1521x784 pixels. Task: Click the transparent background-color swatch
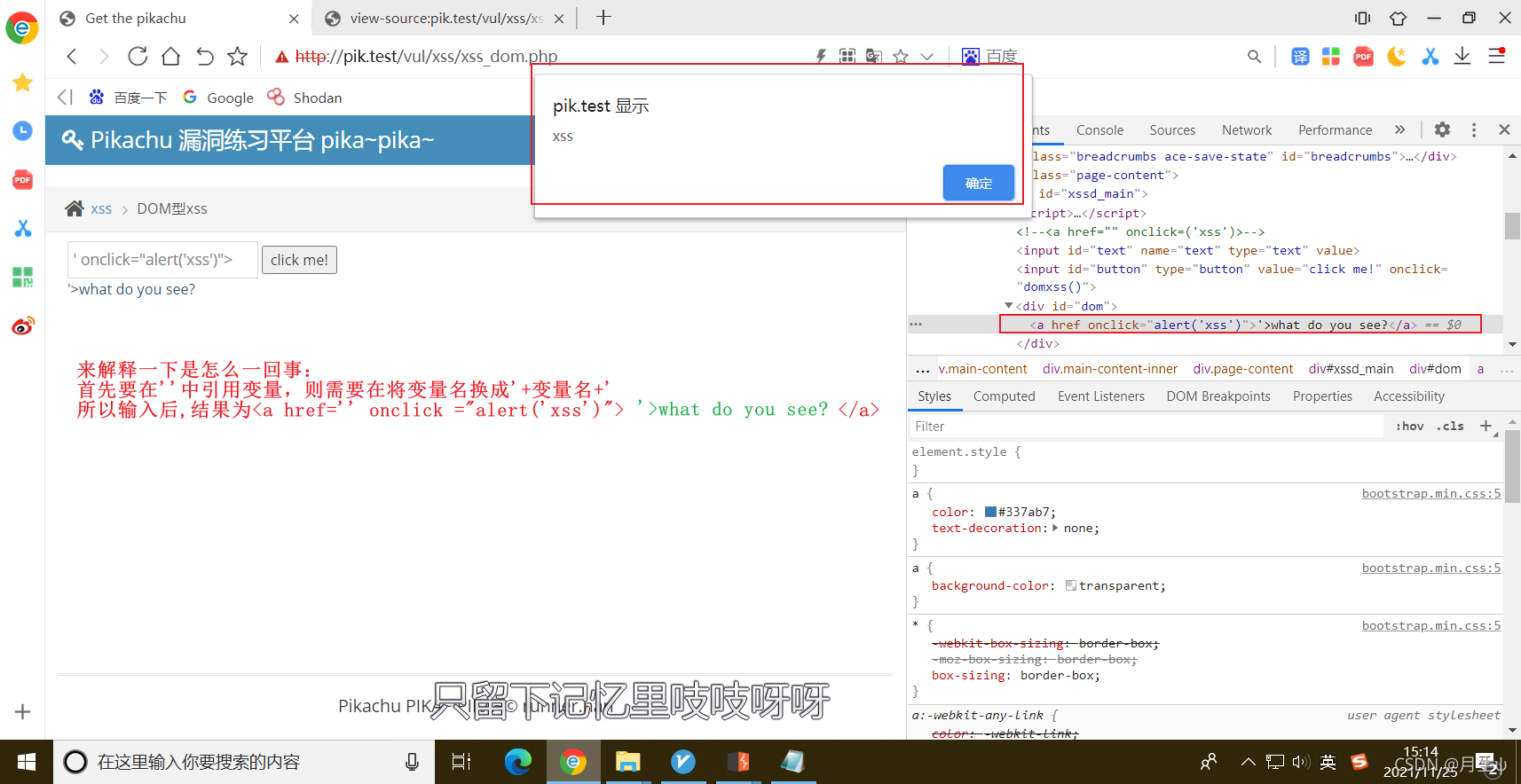pos(1070,585)
